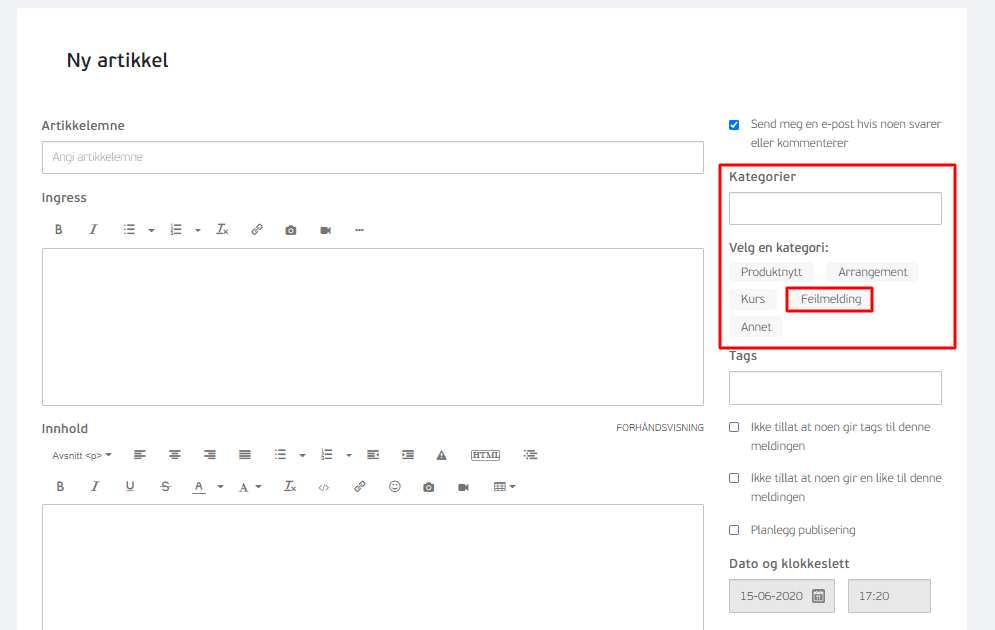Open font color dropdown arrow
This screenshot has height=630, width=995.
pos(220,487)
